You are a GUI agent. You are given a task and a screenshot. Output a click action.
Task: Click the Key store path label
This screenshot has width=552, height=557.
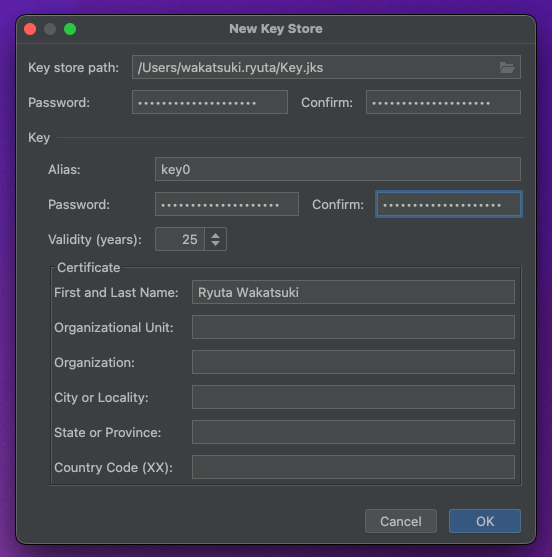click(x=74, y=67)
